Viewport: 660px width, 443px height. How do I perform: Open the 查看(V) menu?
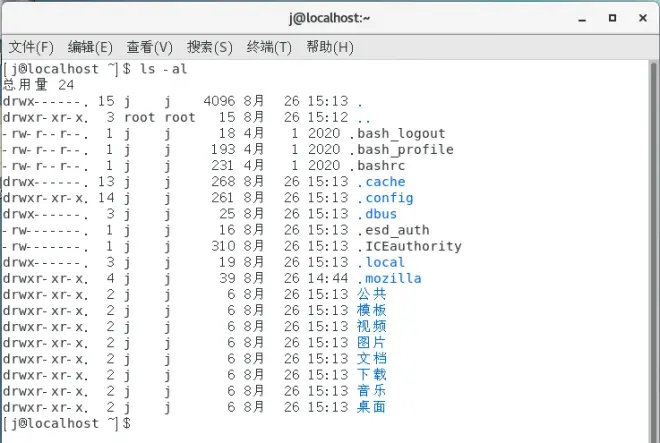pos(149,47)
